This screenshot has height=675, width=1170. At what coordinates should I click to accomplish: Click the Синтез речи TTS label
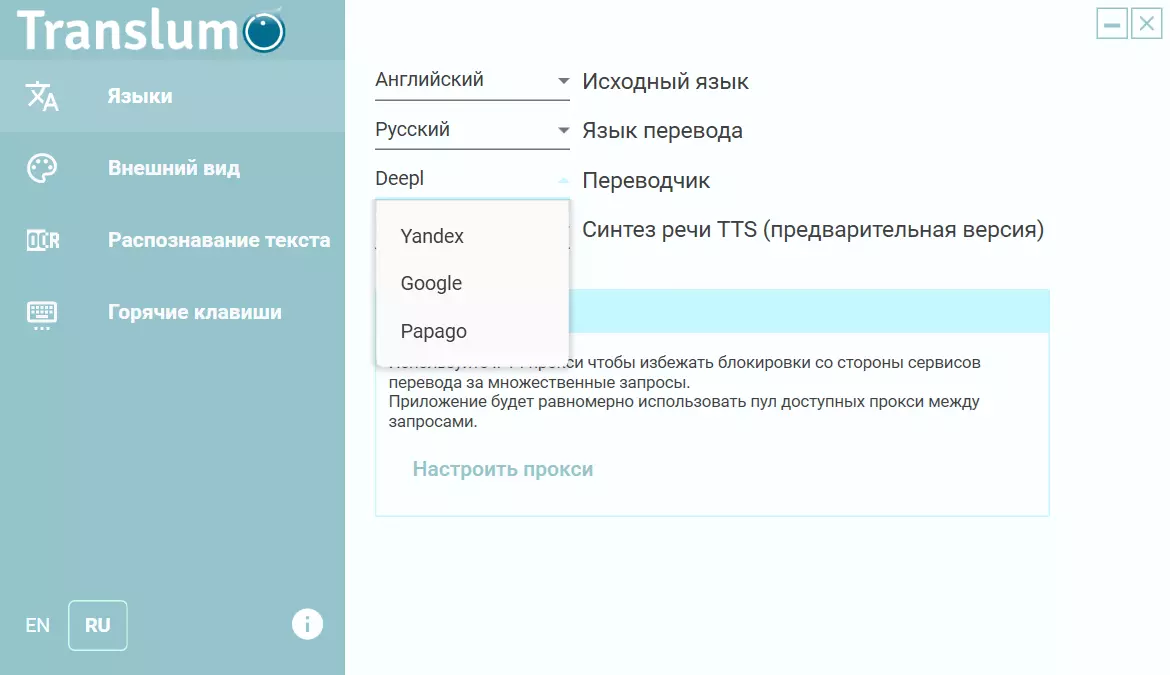(813, 230)
